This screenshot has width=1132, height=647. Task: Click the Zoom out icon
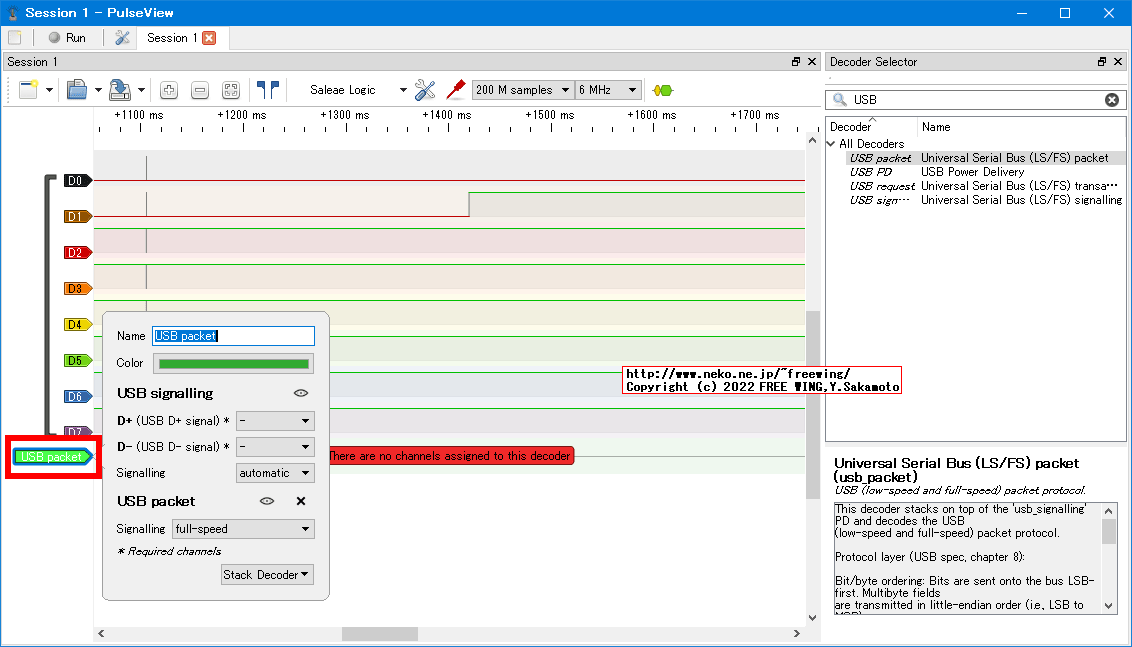200,90
